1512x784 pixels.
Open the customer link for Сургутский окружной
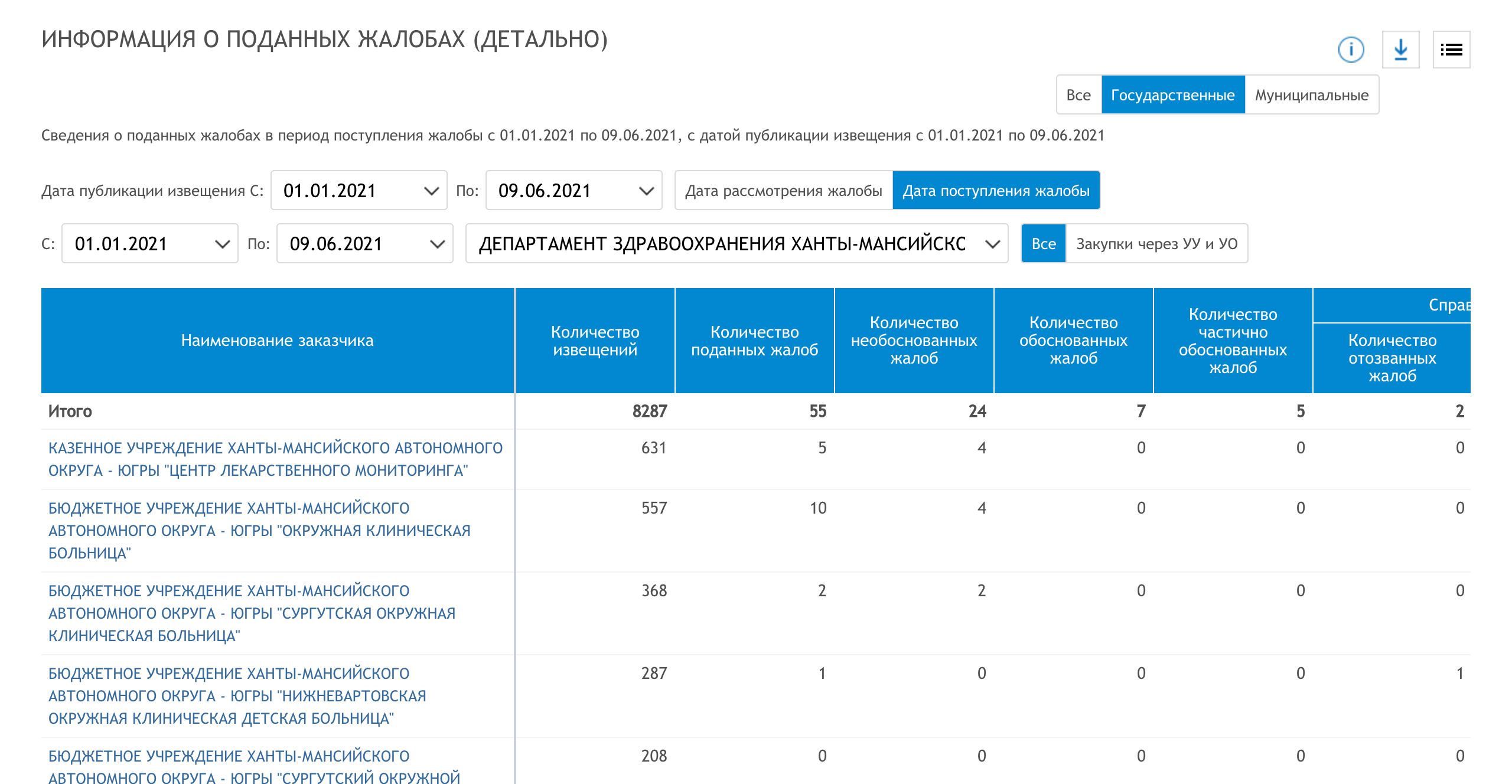point(254,766)
